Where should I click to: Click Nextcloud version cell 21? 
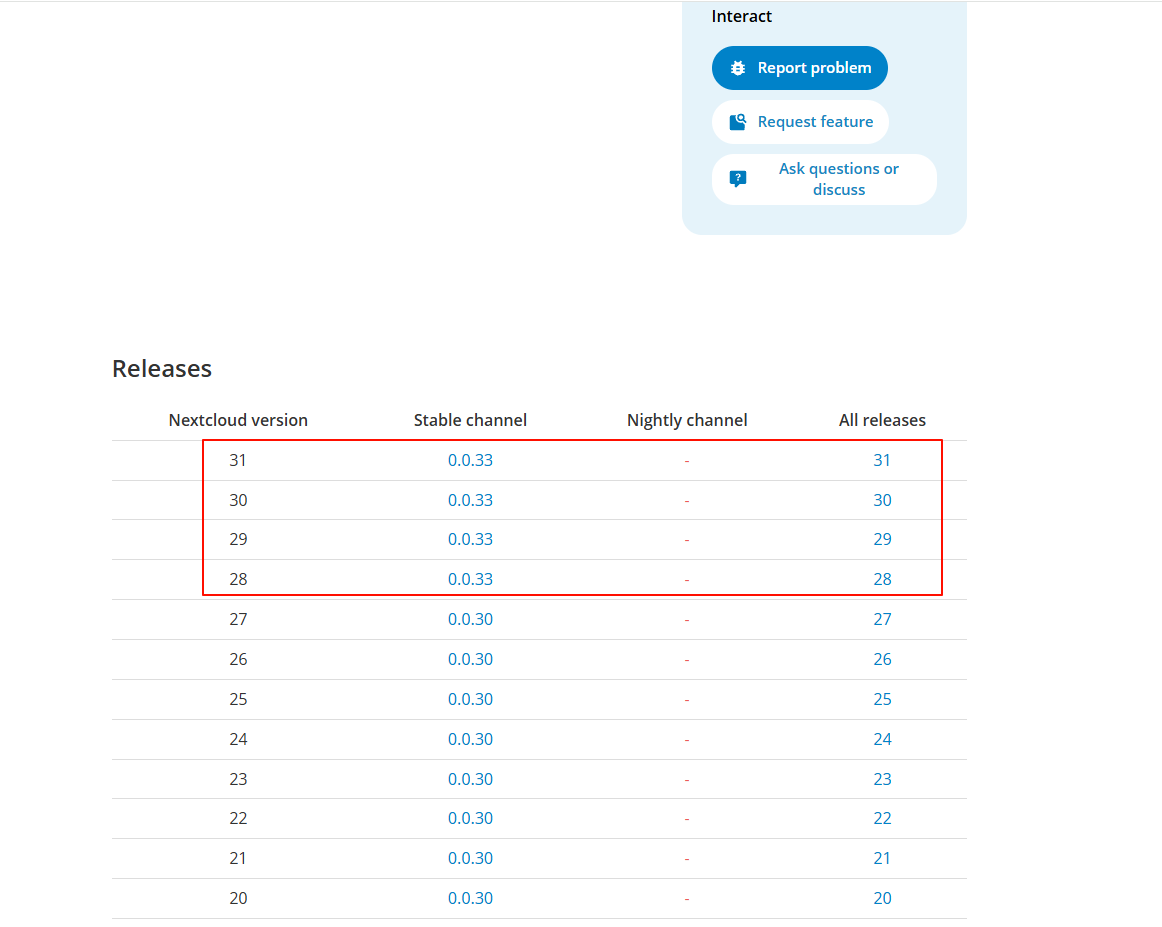point(238,859)
